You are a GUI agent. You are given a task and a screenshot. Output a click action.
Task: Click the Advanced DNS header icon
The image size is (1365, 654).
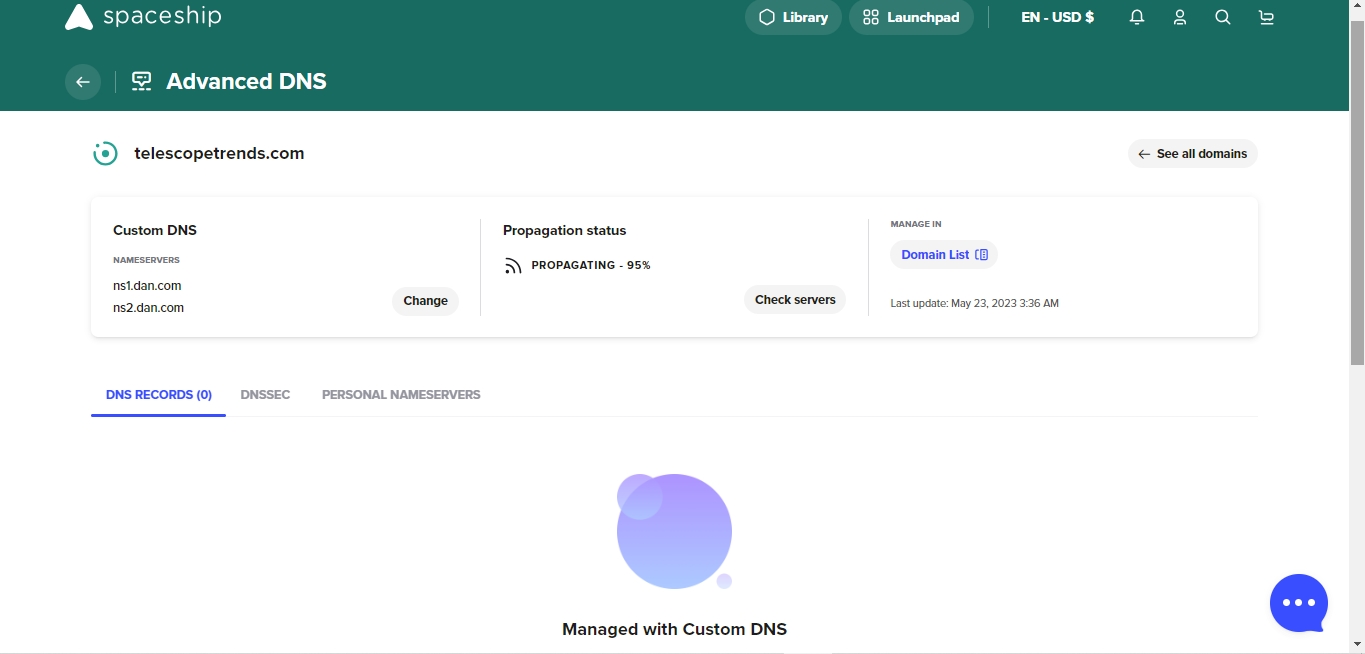click(142, 82)
